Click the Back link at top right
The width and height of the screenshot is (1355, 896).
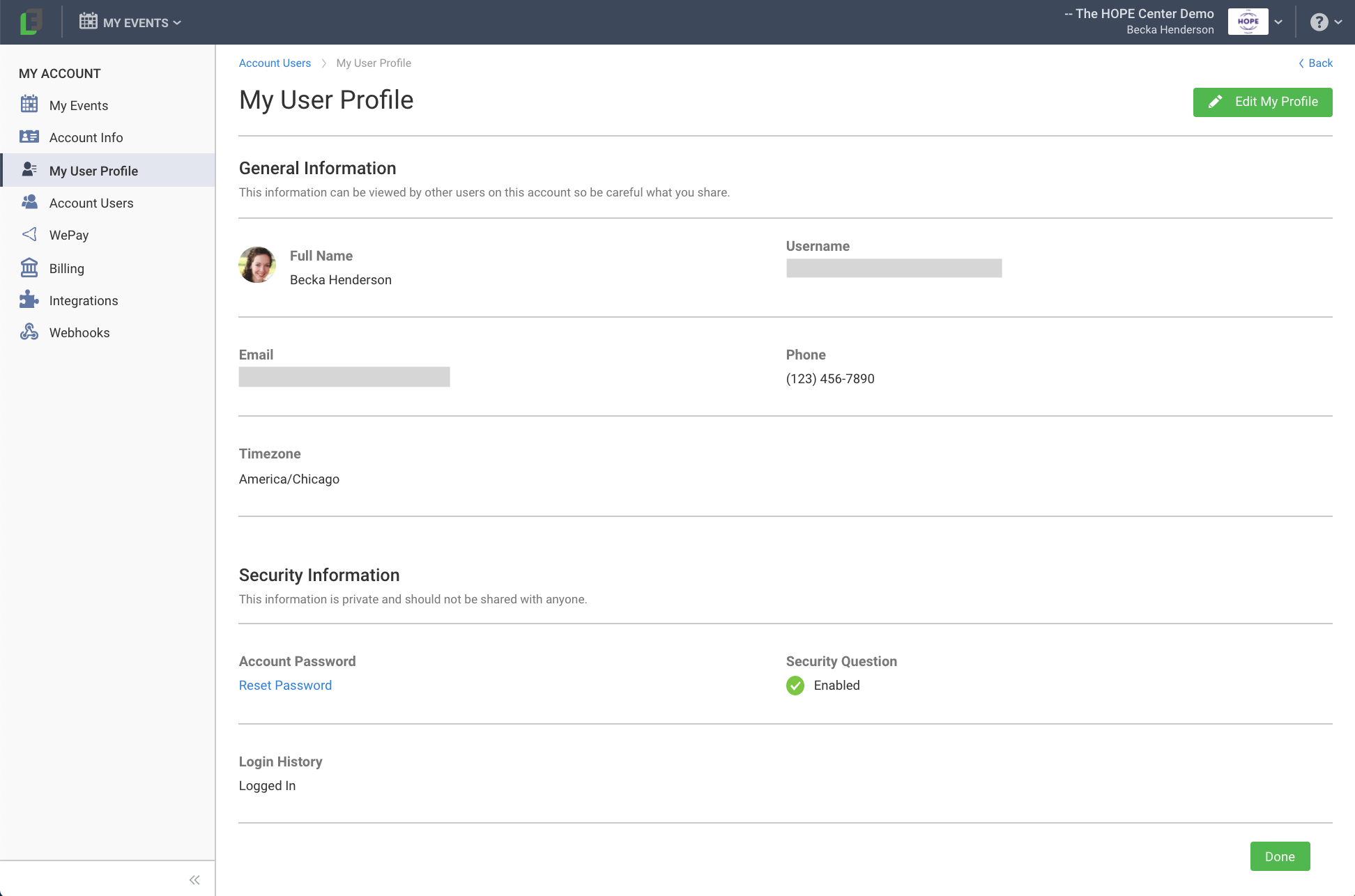pyautogui.click(x=1315, y=63)
